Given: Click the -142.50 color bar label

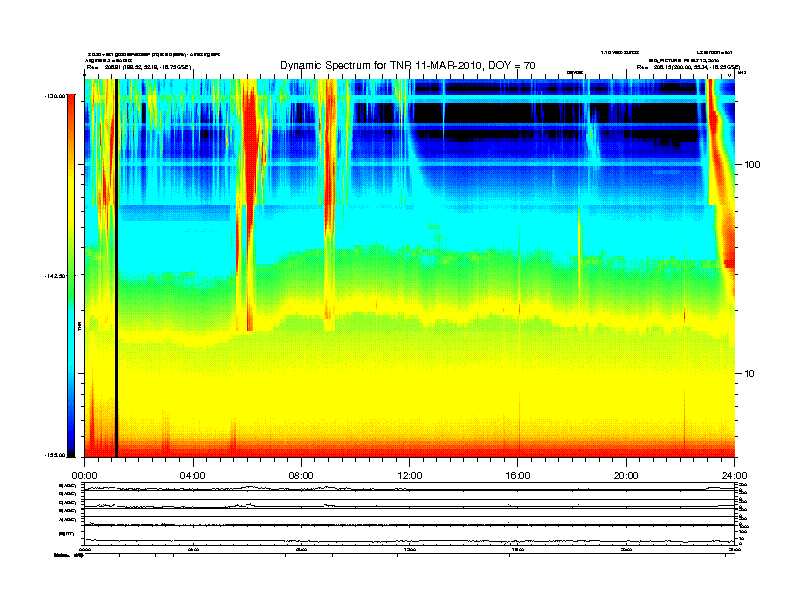Looking at the screenshot, I should [56, 276].
